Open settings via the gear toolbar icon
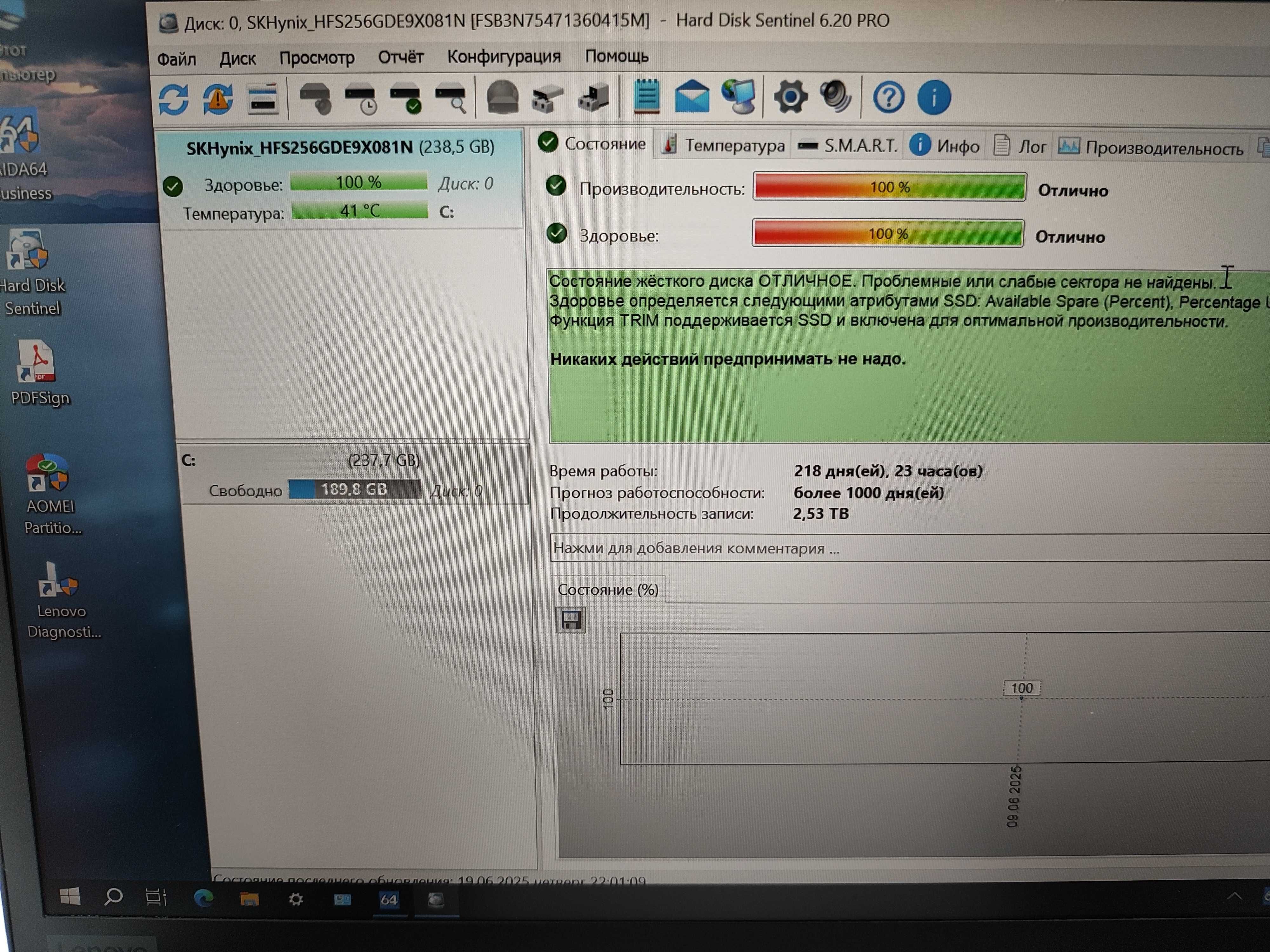 pyautogui.click(x=790, y=97)
